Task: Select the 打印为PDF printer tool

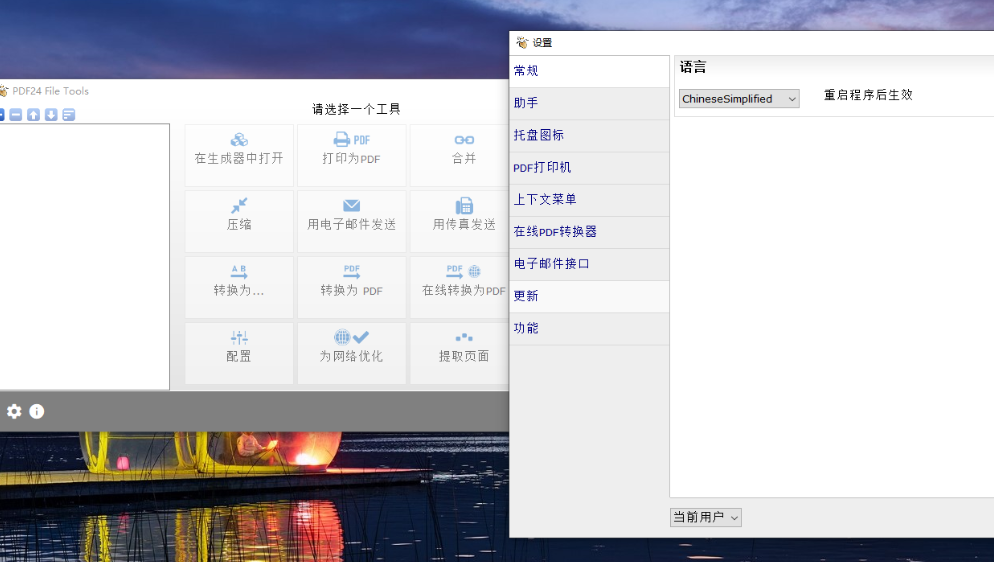Action: tap(351, 155)
